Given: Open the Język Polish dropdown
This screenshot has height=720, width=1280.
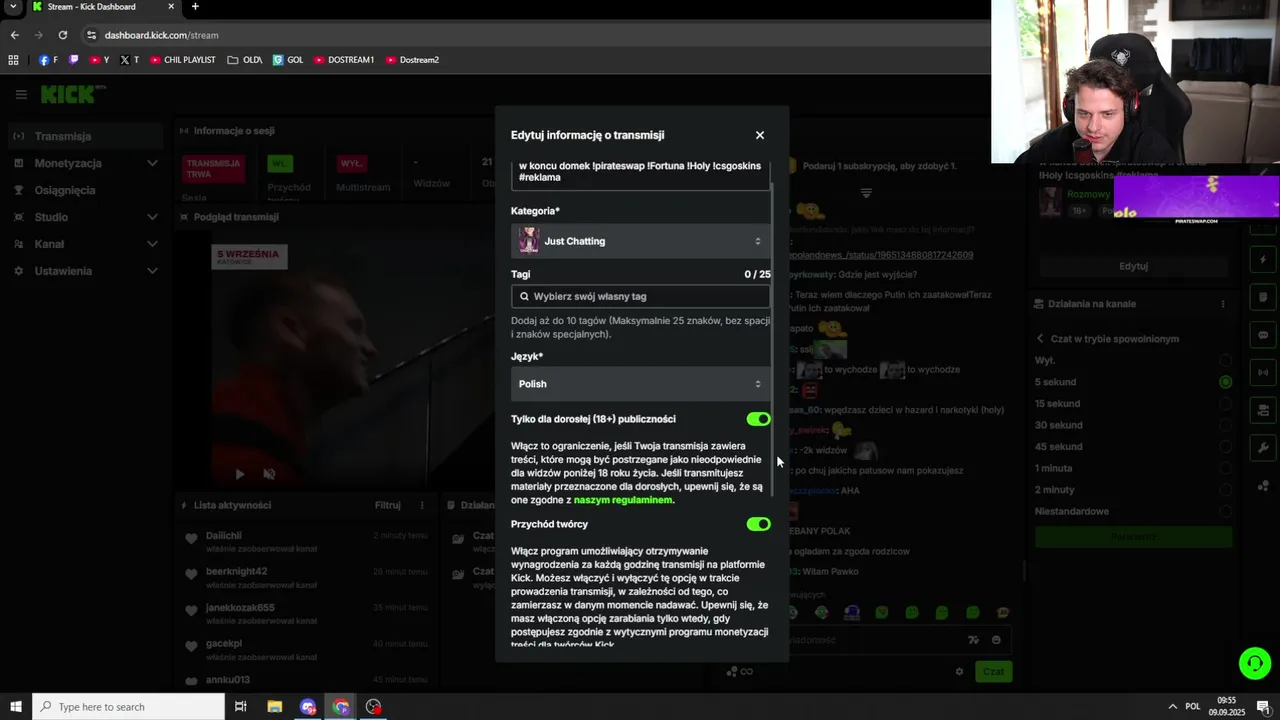Looking at the screenshot, I should (640, 384).
